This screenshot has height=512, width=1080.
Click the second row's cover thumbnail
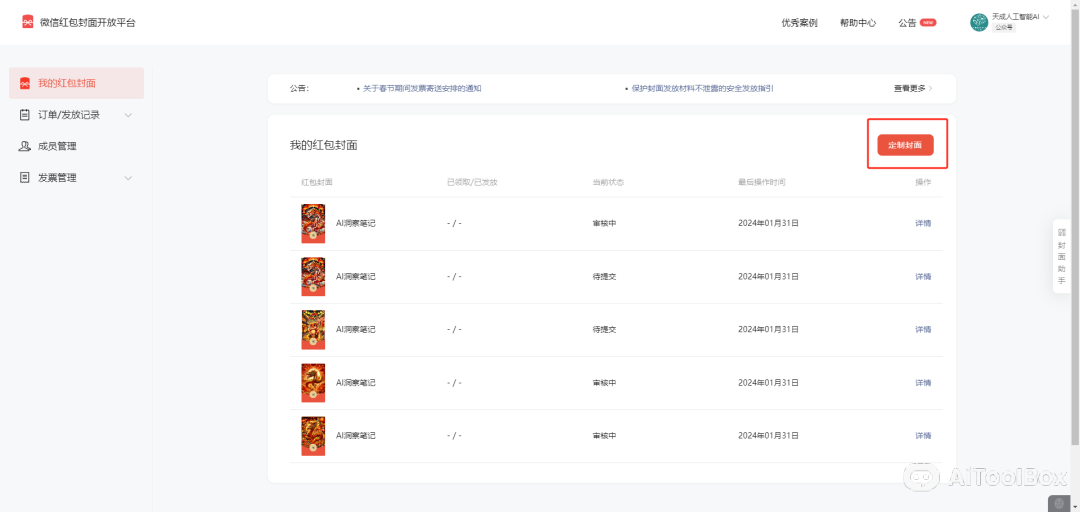pyautogui.click(x=313, y=277)
